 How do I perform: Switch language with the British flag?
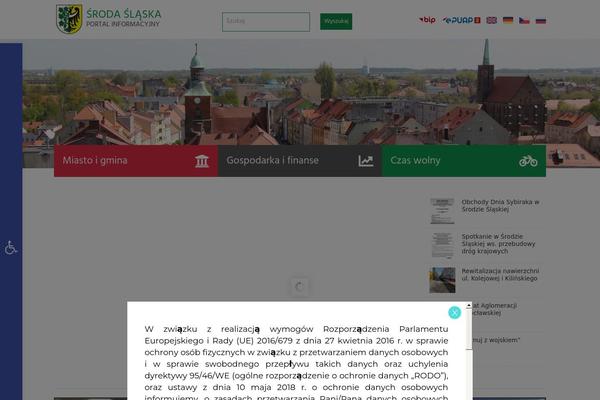(x=491, y=20)
